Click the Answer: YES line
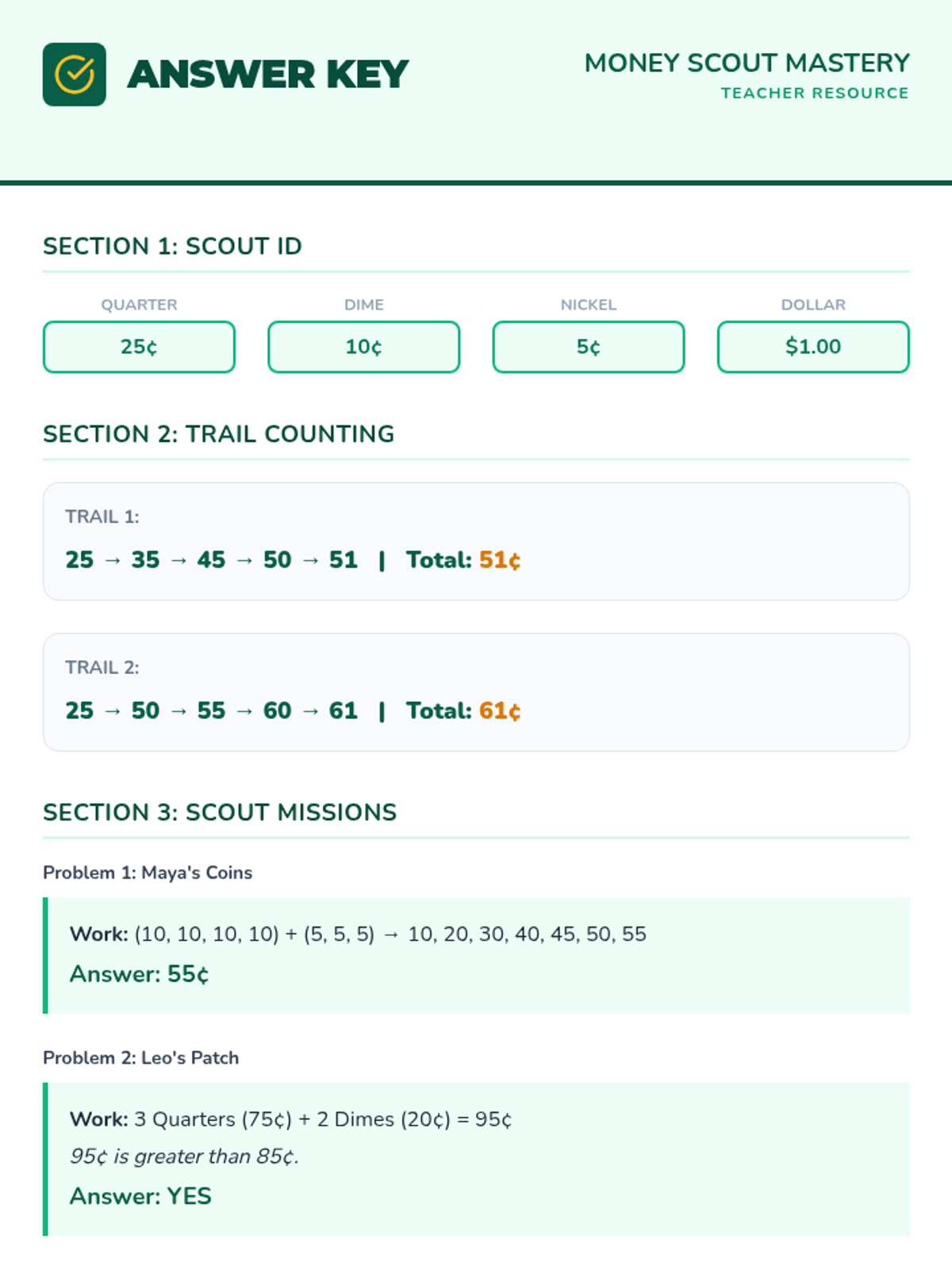This screenshot has height=1270, width=952. pyautogui.click(x=140, y=1196)
